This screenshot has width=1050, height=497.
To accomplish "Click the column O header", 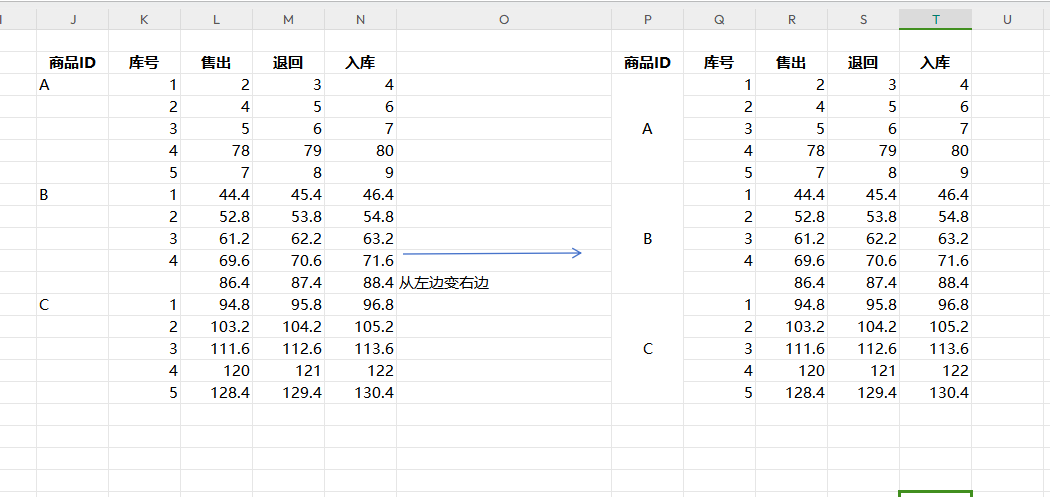I will click(x=503, y=19).
